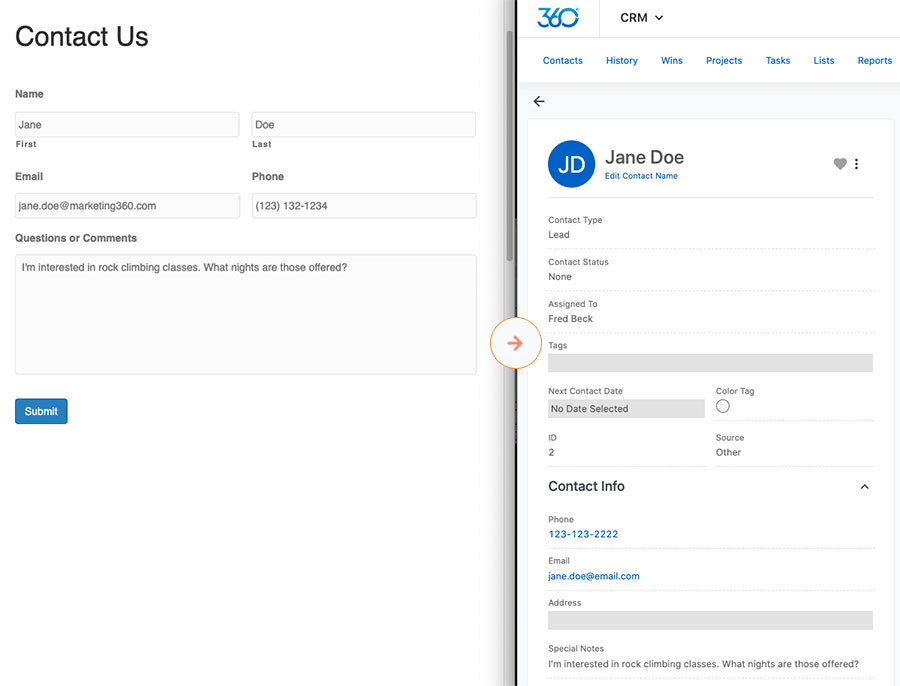
Task: Open the CRM dropdown menu
Action: coord(642,18)
